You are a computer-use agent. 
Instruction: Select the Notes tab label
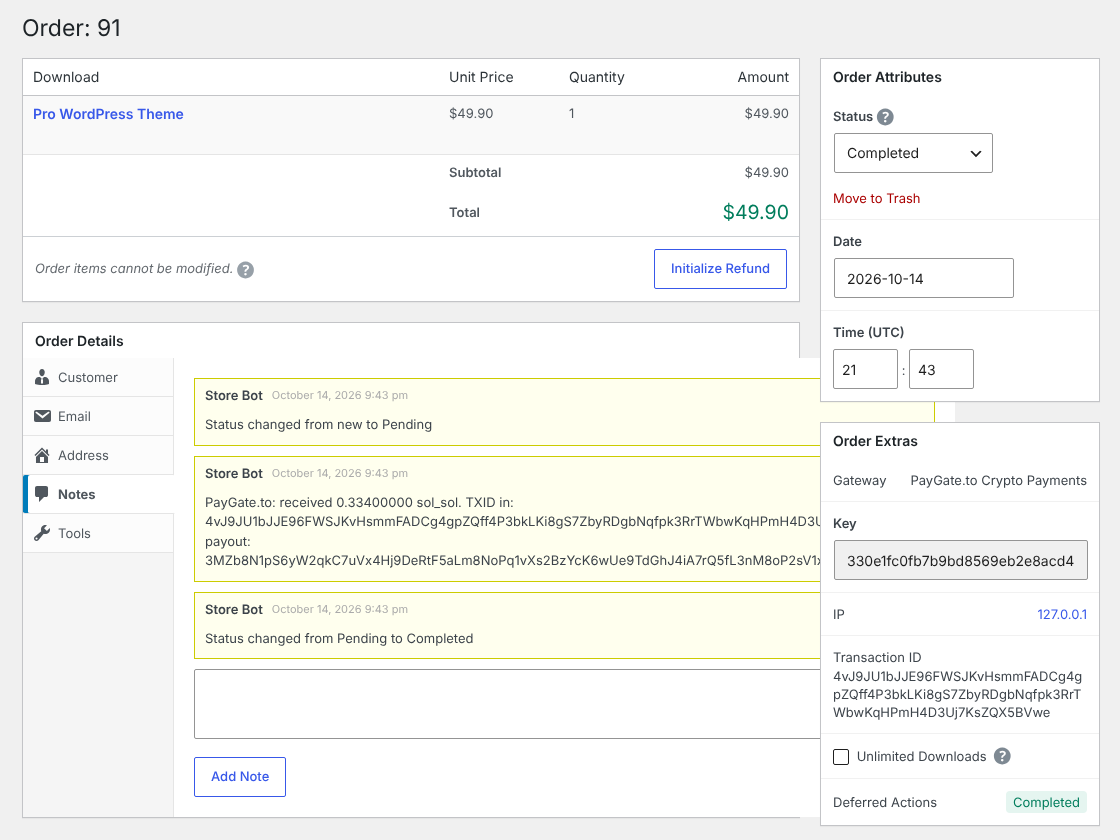coord(76,494)
